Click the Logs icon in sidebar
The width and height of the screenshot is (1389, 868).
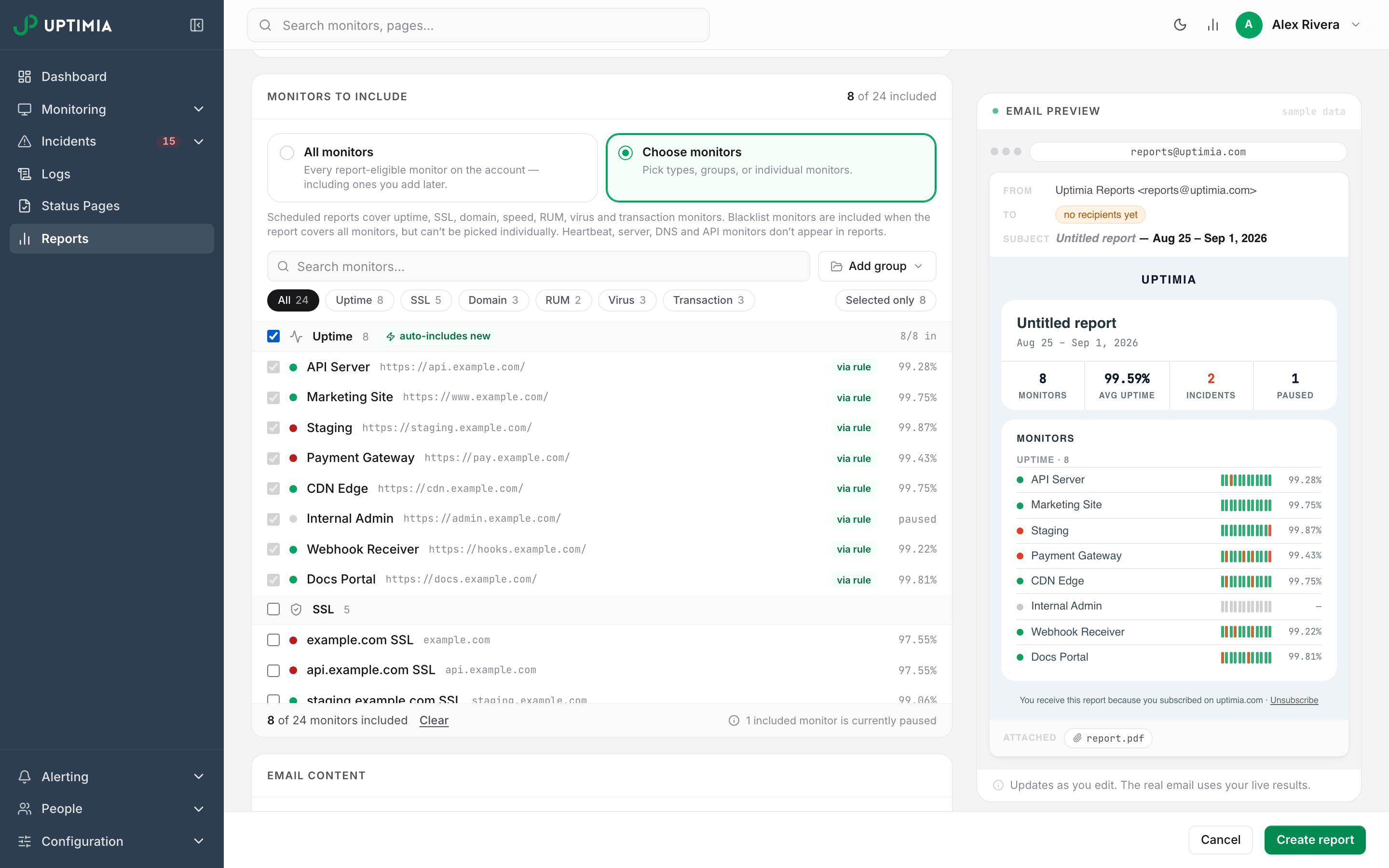[25, 174]
